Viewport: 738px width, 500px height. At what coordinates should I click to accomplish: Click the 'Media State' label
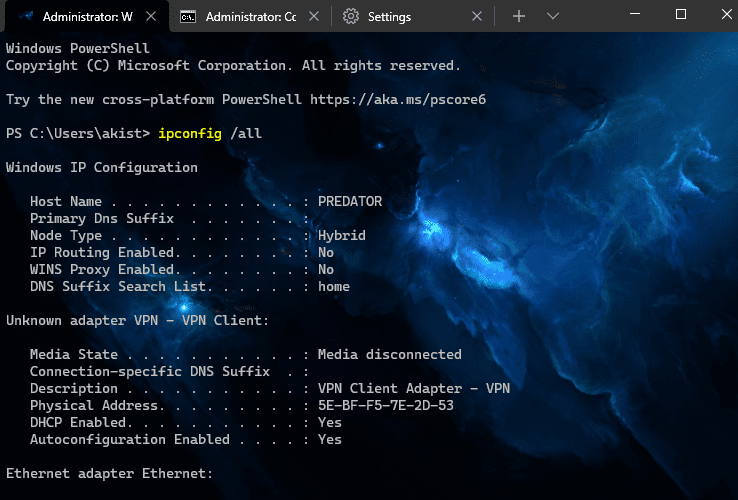74,355
